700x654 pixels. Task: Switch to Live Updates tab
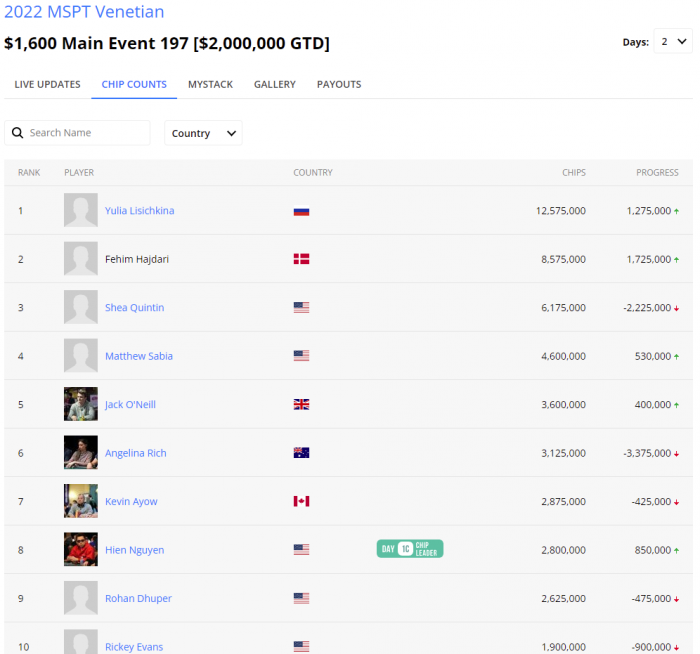click(47, 84)
